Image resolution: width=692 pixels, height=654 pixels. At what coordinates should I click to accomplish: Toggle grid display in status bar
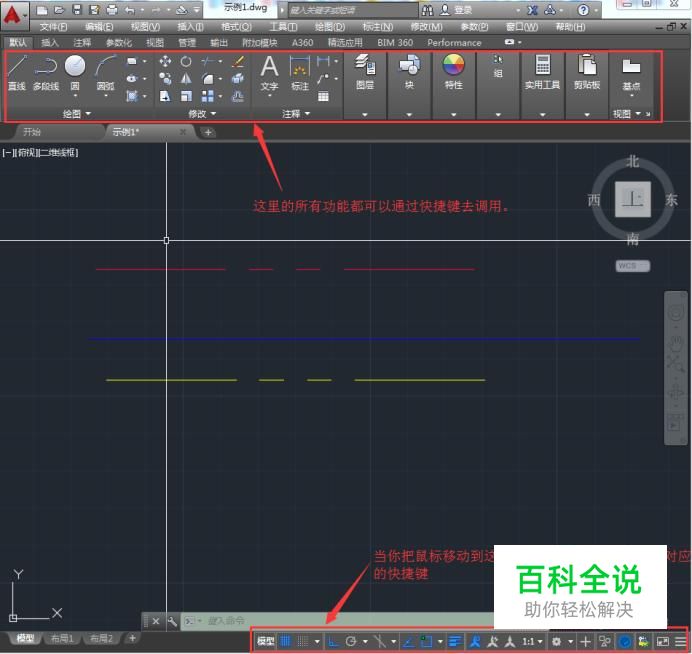pos(285,641)
